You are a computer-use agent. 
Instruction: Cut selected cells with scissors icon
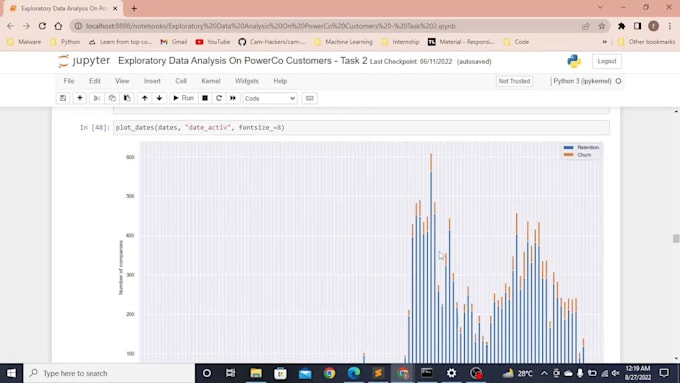pos(97,98)
